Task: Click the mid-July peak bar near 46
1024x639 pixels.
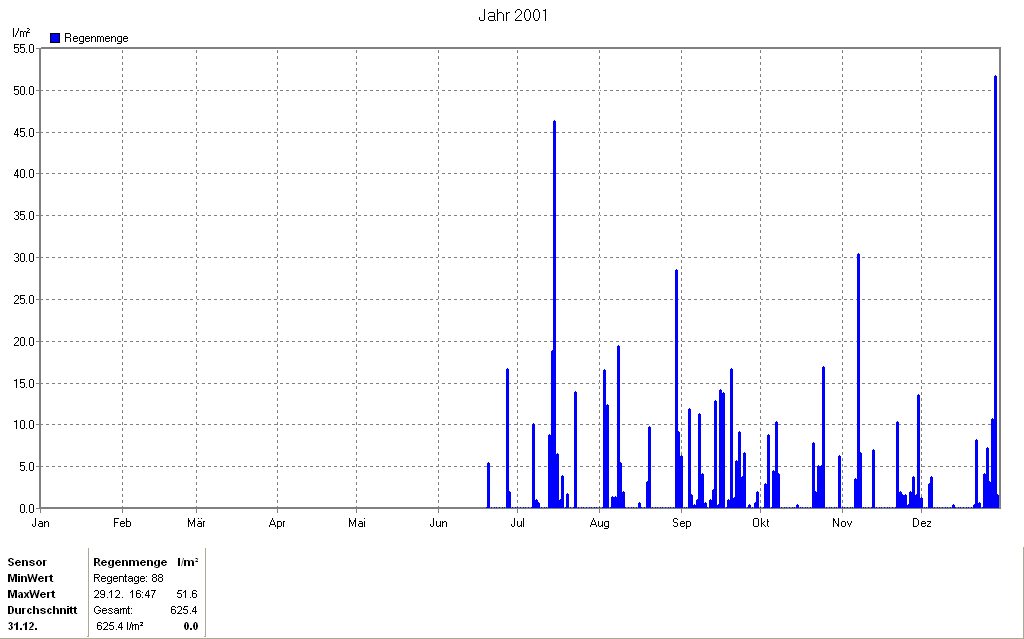Action: point(554,314)
